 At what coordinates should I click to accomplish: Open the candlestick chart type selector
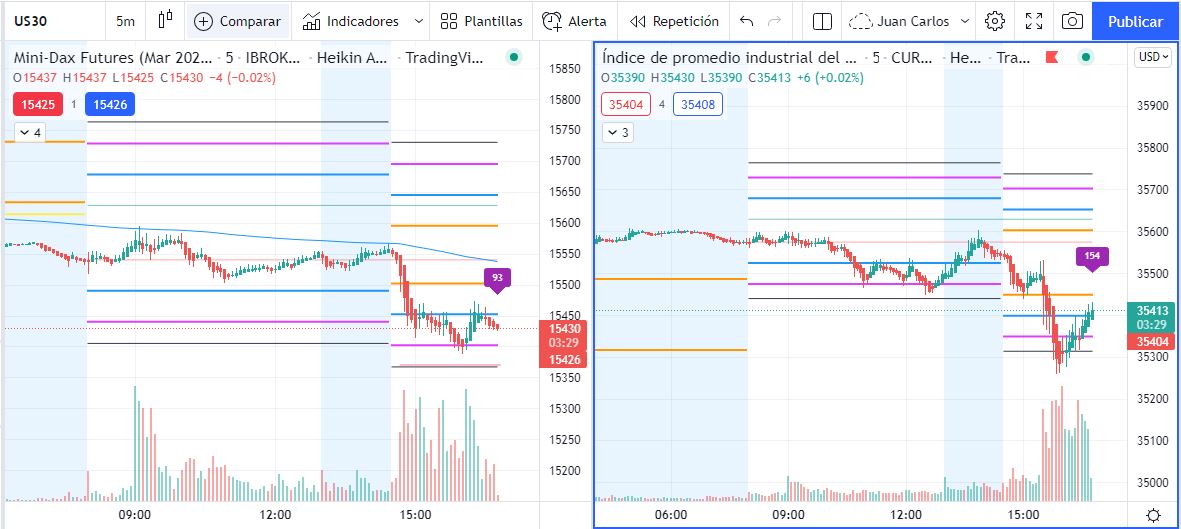166,21
